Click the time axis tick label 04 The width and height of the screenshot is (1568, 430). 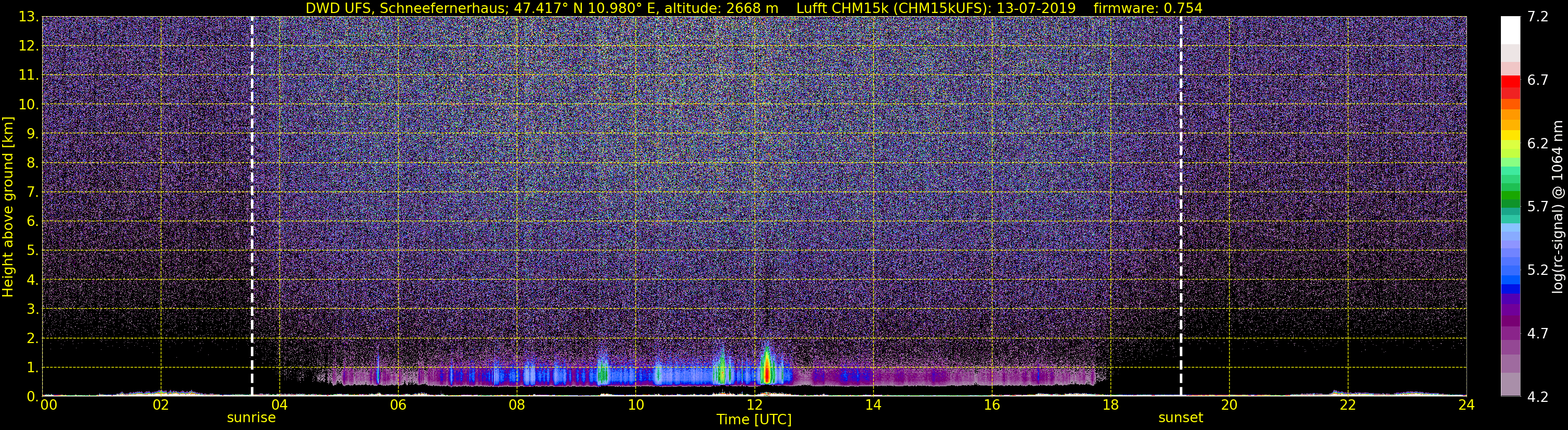click(x=279, y=406)
